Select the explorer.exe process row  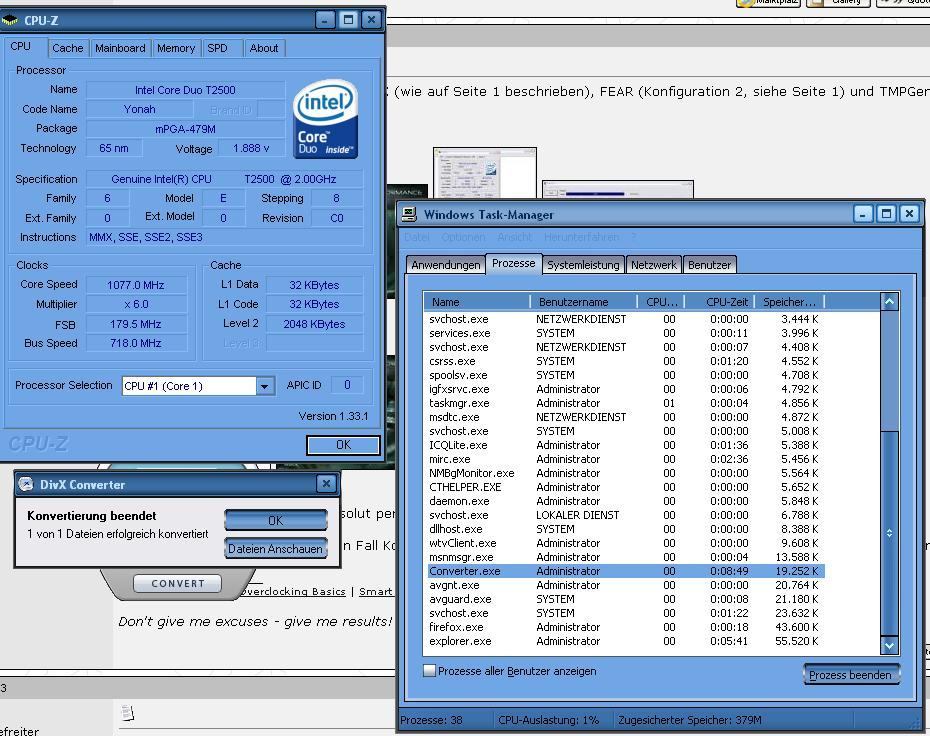pos(624,641)
